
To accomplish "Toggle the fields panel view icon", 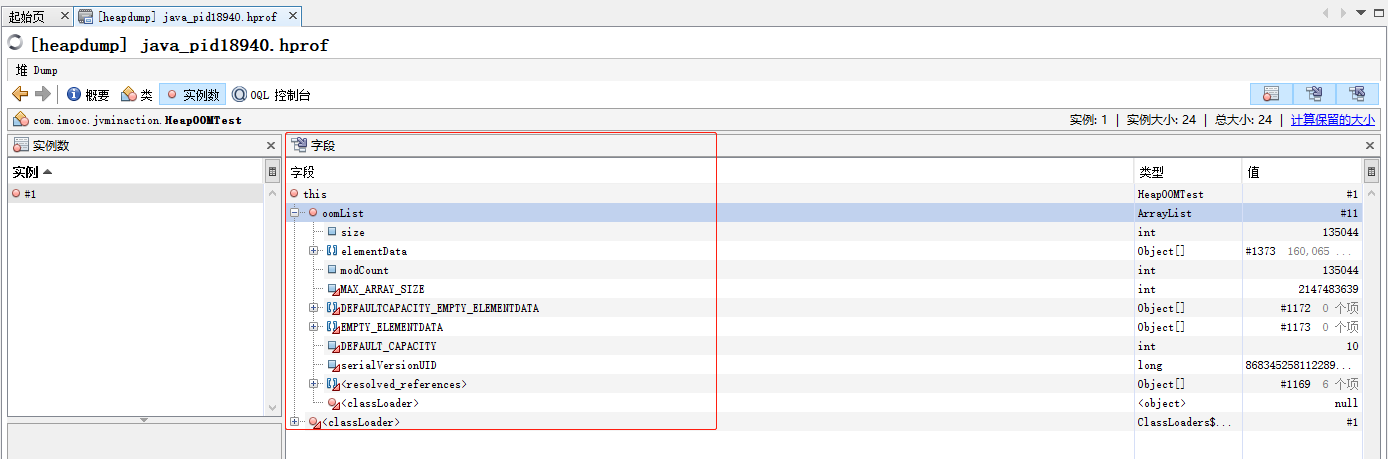I will coord(1314,94).
